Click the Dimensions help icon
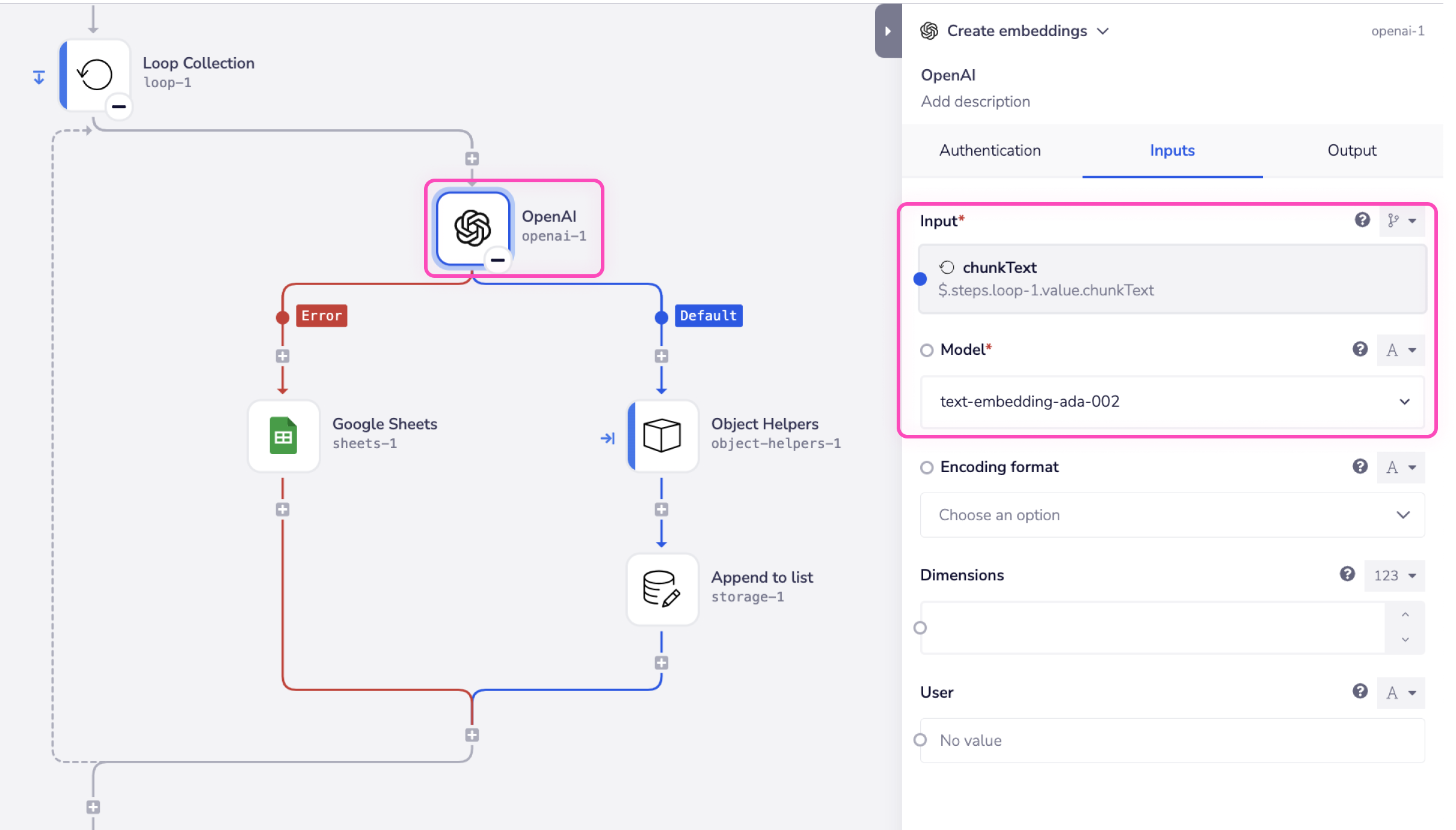Screen dimensions: 1456x830 (1348, 574)
